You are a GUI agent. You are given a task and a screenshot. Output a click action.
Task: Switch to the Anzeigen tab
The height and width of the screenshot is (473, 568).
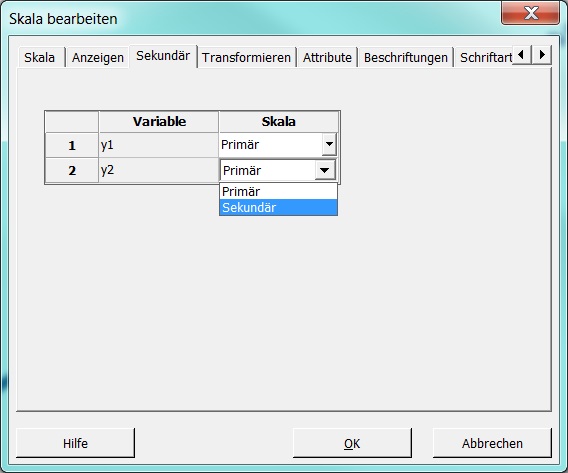click(98, 57)
